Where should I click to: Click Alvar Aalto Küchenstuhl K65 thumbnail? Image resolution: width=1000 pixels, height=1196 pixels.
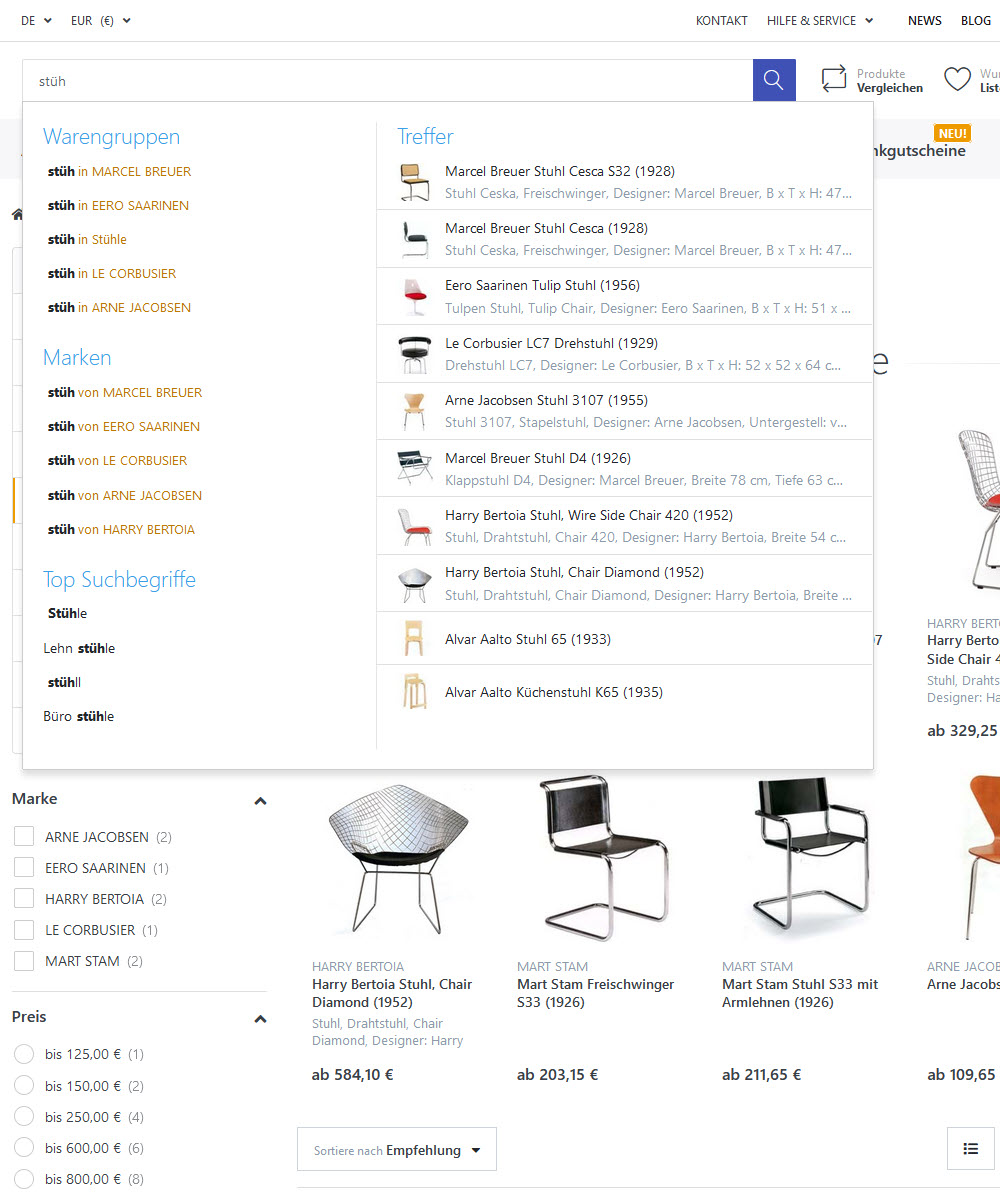point(414,691)
